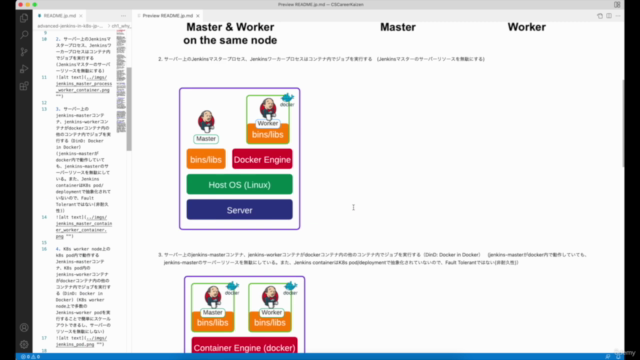Click the Master & Worker on the same node heading

tap(230, 33)
